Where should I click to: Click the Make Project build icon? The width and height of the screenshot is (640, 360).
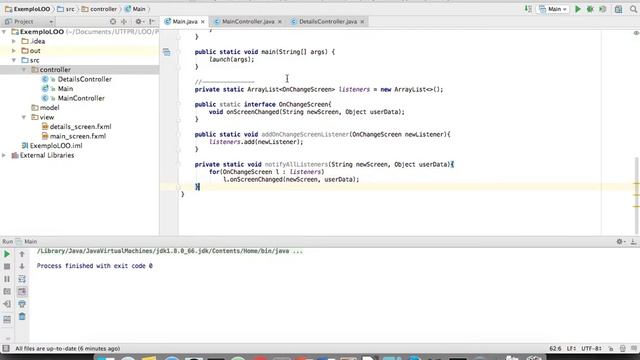528,9
